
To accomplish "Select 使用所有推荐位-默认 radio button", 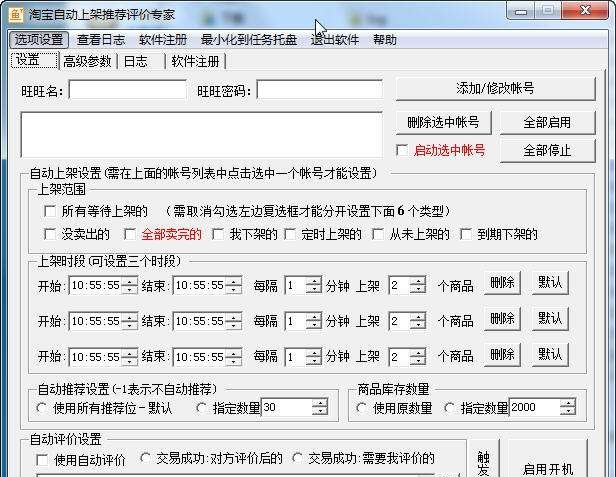I will pyautogui.click(x=41, y=408).
